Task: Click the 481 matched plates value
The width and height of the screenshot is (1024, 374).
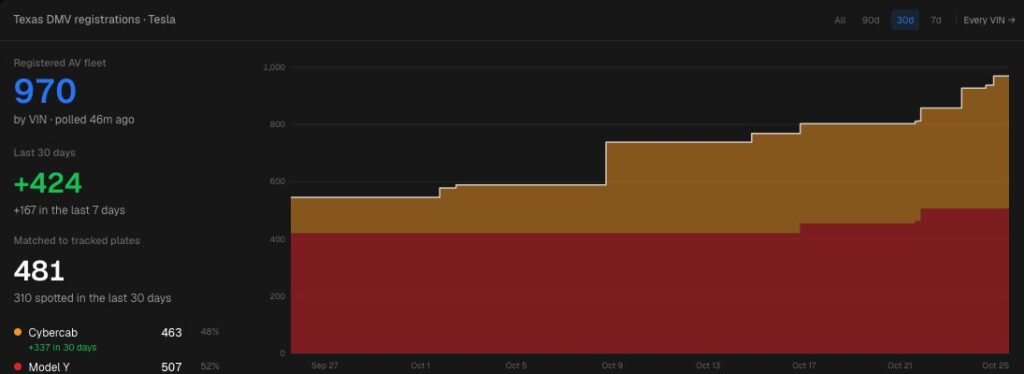Action: [x=39, y=271]
